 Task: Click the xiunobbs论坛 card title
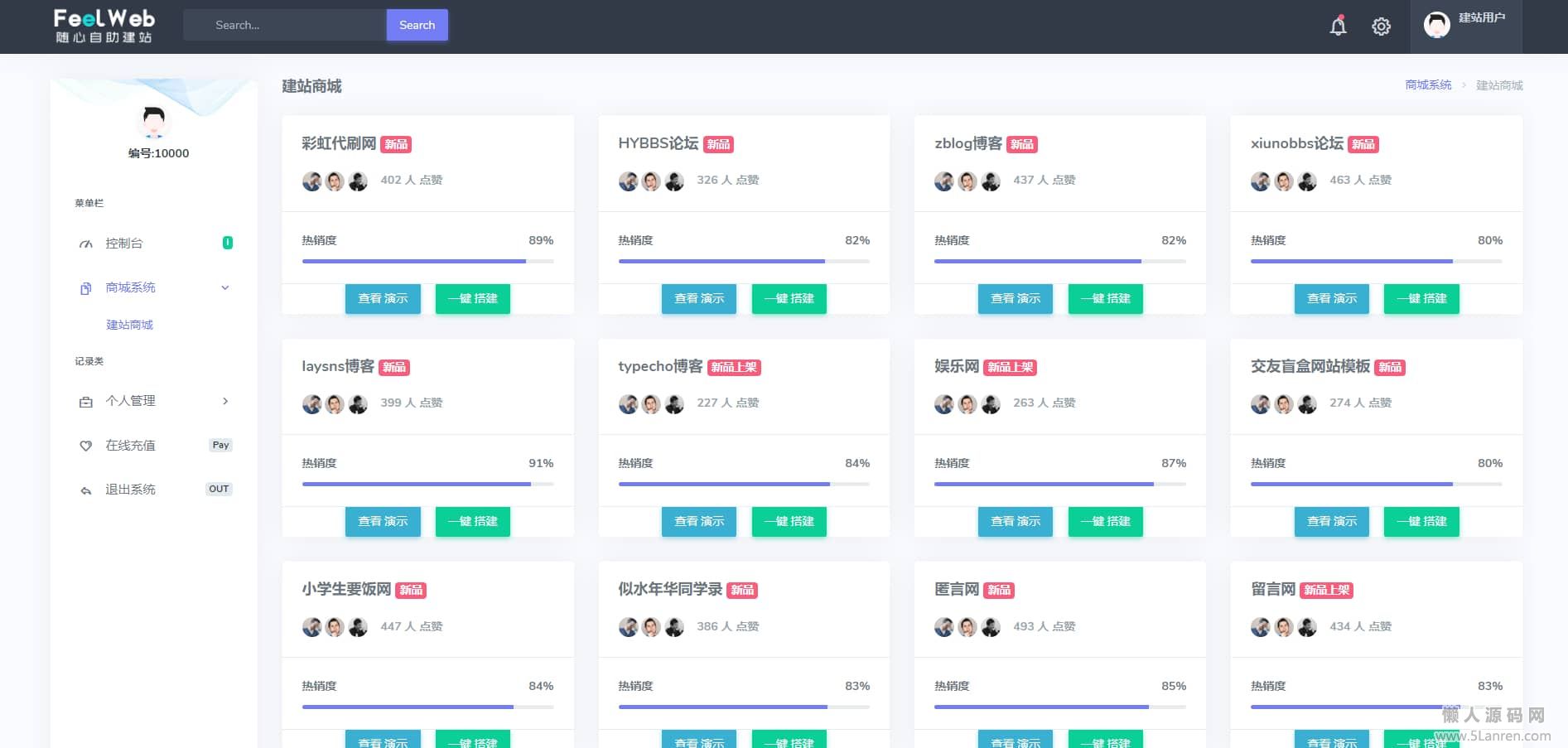[1297, 143]
